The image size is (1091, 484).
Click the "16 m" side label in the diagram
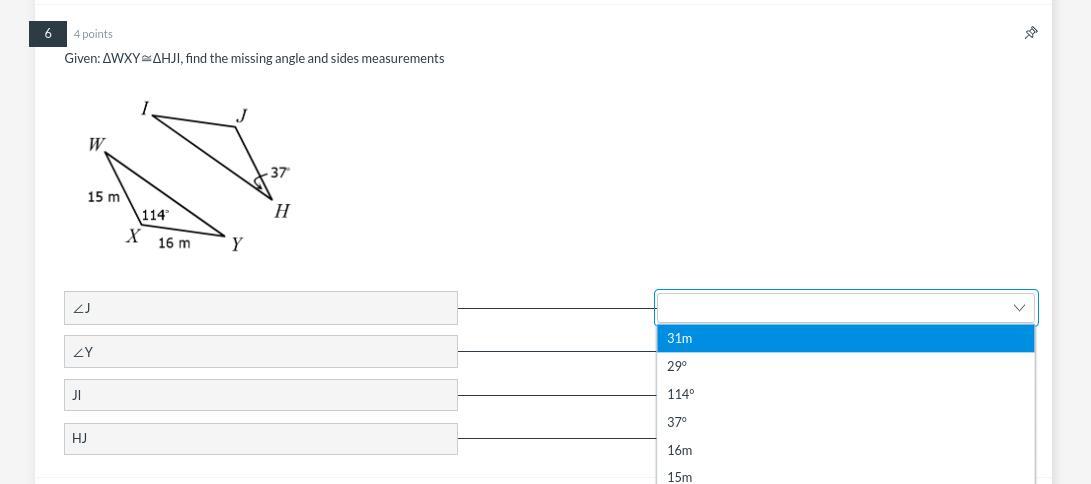[x=174, y=243]
